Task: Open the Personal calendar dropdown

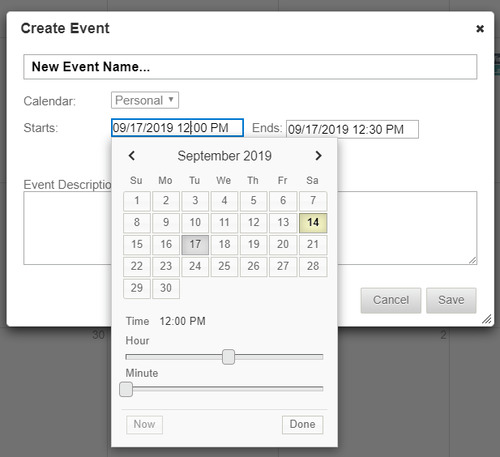Action: [x=145, y=100]
